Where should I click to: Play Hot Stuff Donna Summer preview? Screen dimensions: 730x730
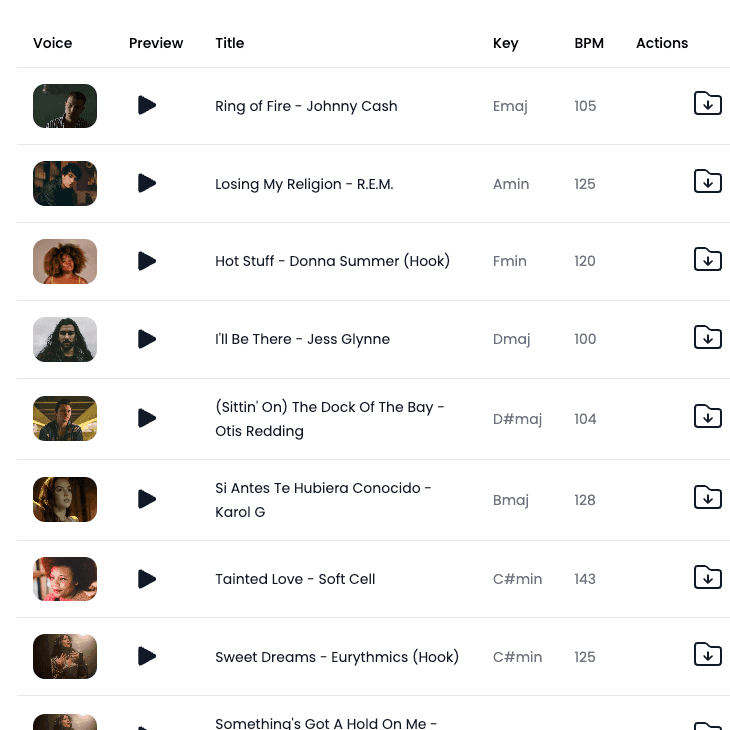click(x=147, y=261)
